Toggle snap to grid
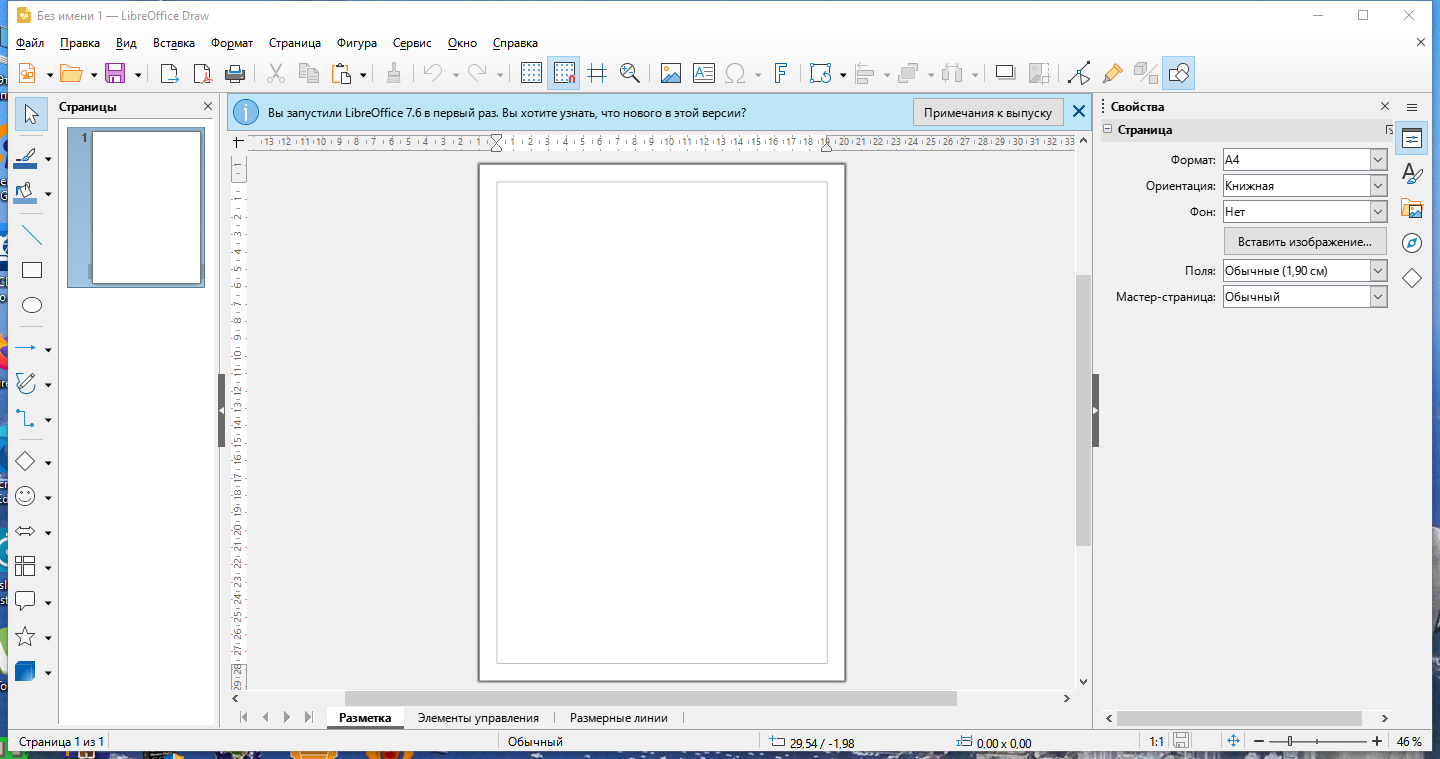1440x759 pixels. point(564,73)
